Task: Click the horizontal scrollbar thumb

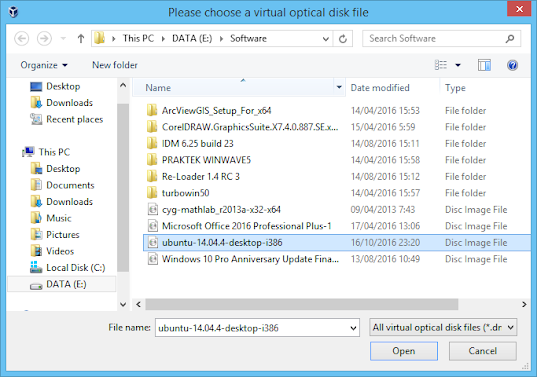Action: coord(302,304)
